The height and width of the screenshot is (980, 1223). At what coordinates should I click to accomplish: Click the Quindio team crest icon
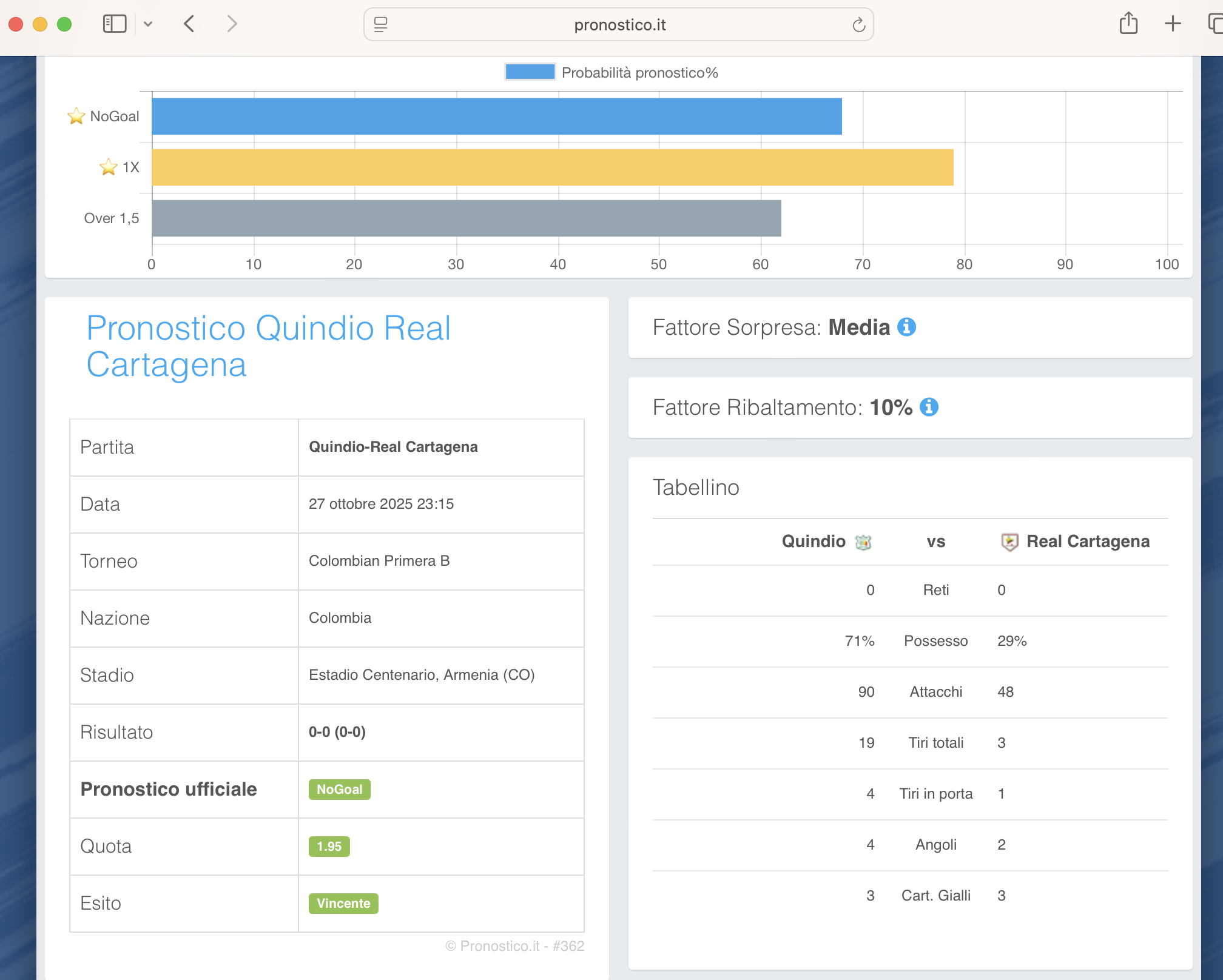pyautogui.click(x=863, y=542)
